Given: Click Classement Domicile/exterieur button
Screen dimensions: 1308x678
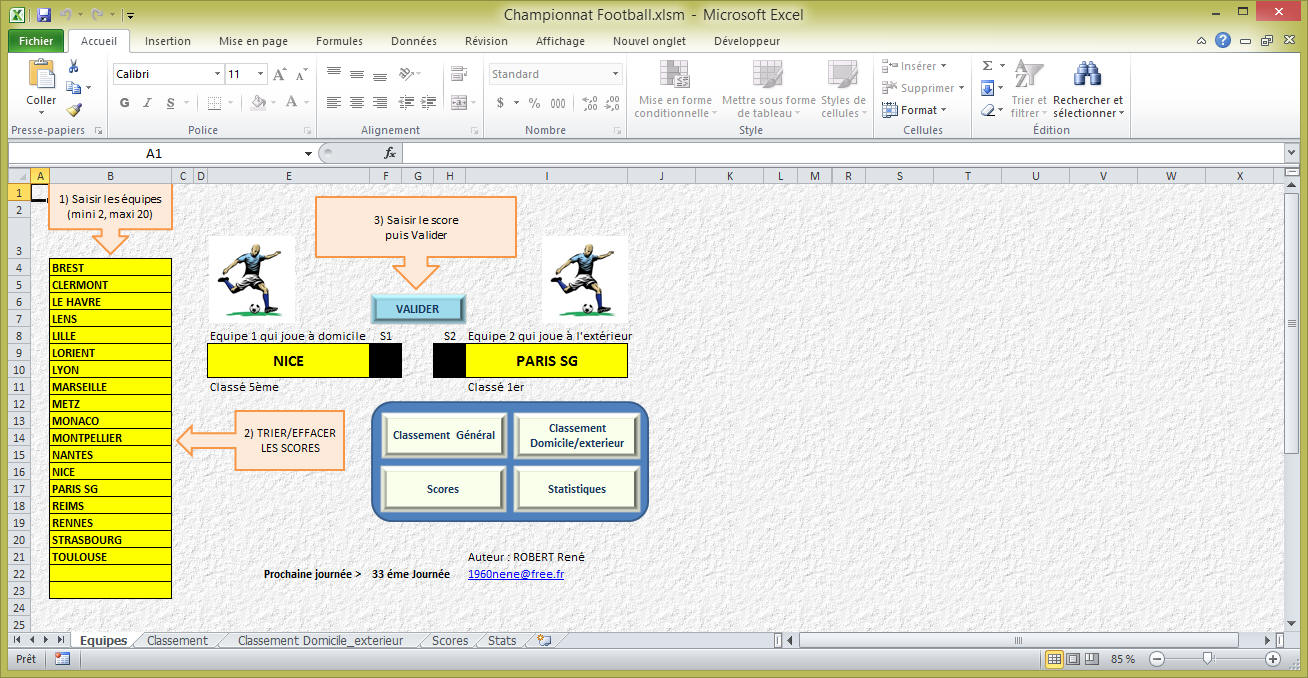Looking at the screenshot, I should [577, 436].
